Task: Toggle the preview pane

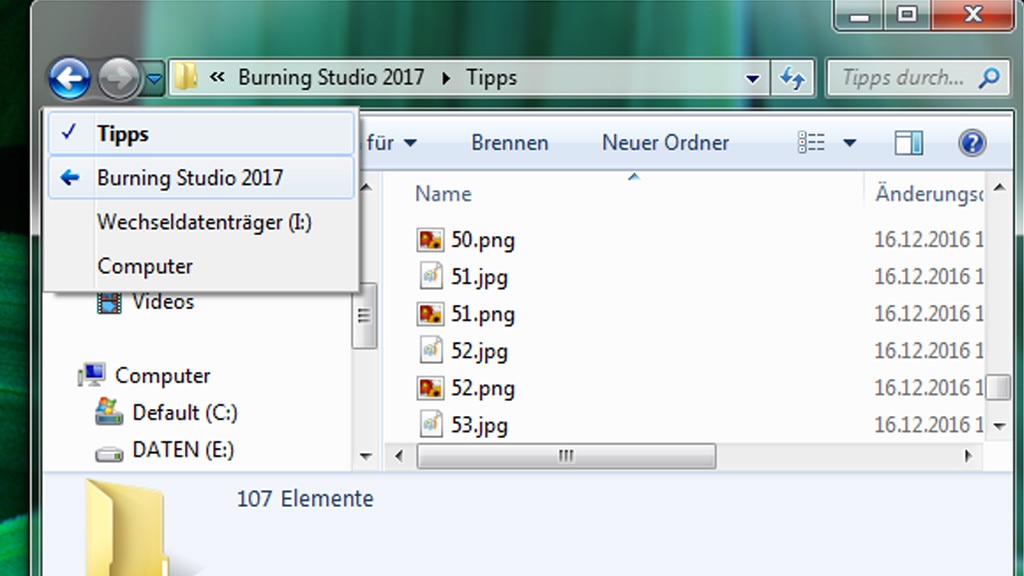Action: tap(908, 143)
